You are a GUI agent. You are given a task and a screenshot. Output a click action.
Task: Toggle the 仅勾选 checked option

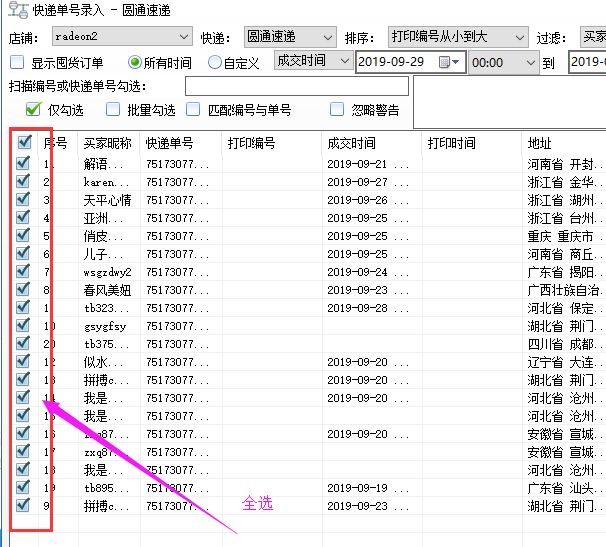pyautogui.click(x=34, y=109)
